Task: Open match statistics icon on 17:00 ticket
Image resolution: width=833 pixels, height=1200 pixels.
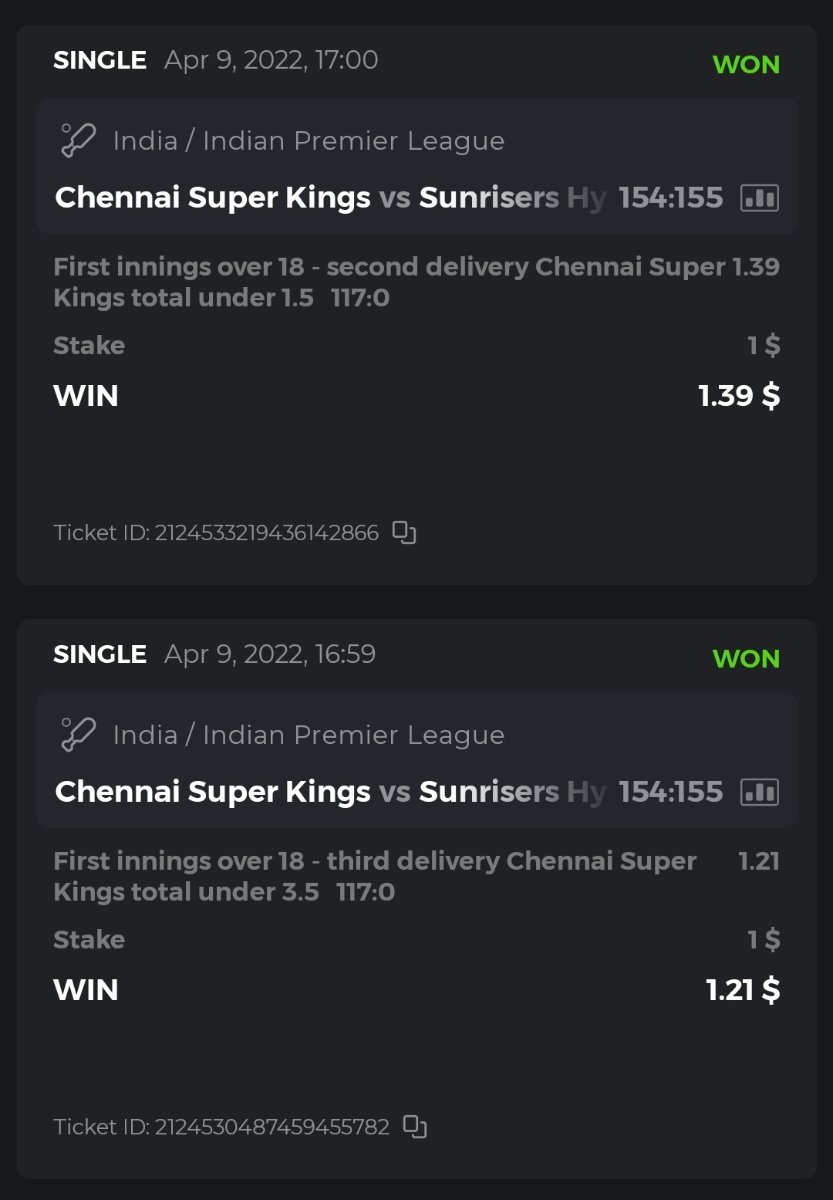Action: (759, 198)
